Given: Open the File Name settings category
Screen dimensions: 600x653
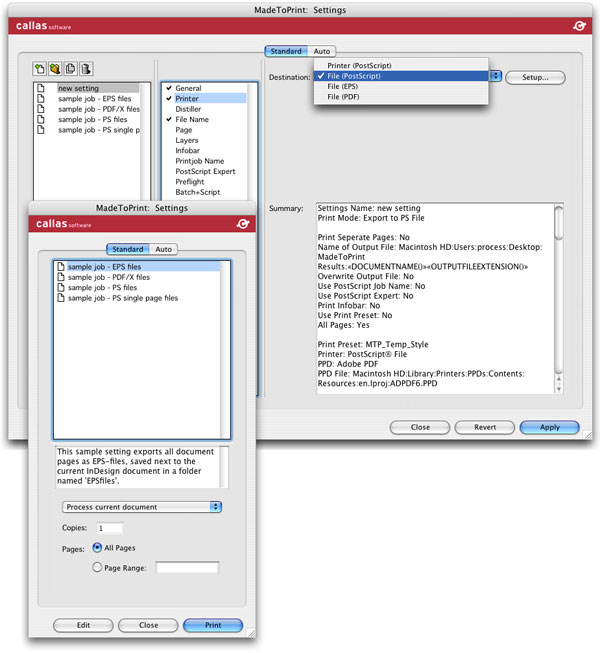Looking at the screenshot, I should pos(192,120).
